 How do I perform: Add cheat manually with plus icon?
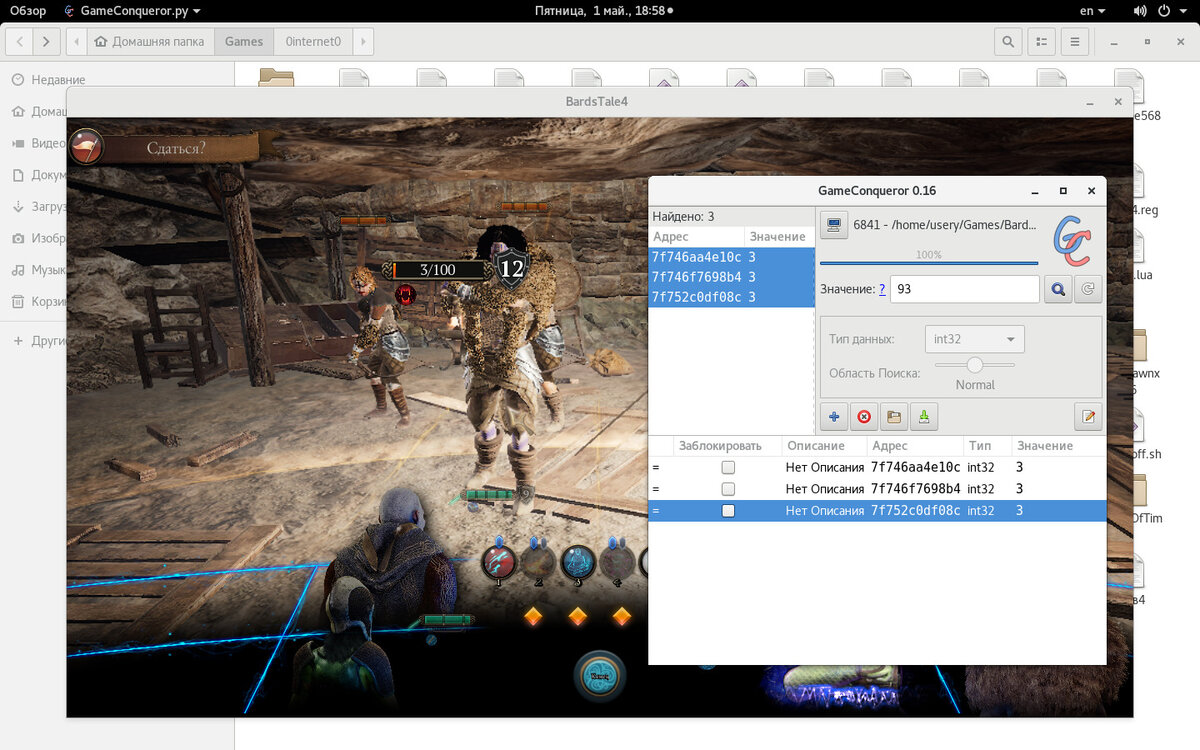coord(834,416)
